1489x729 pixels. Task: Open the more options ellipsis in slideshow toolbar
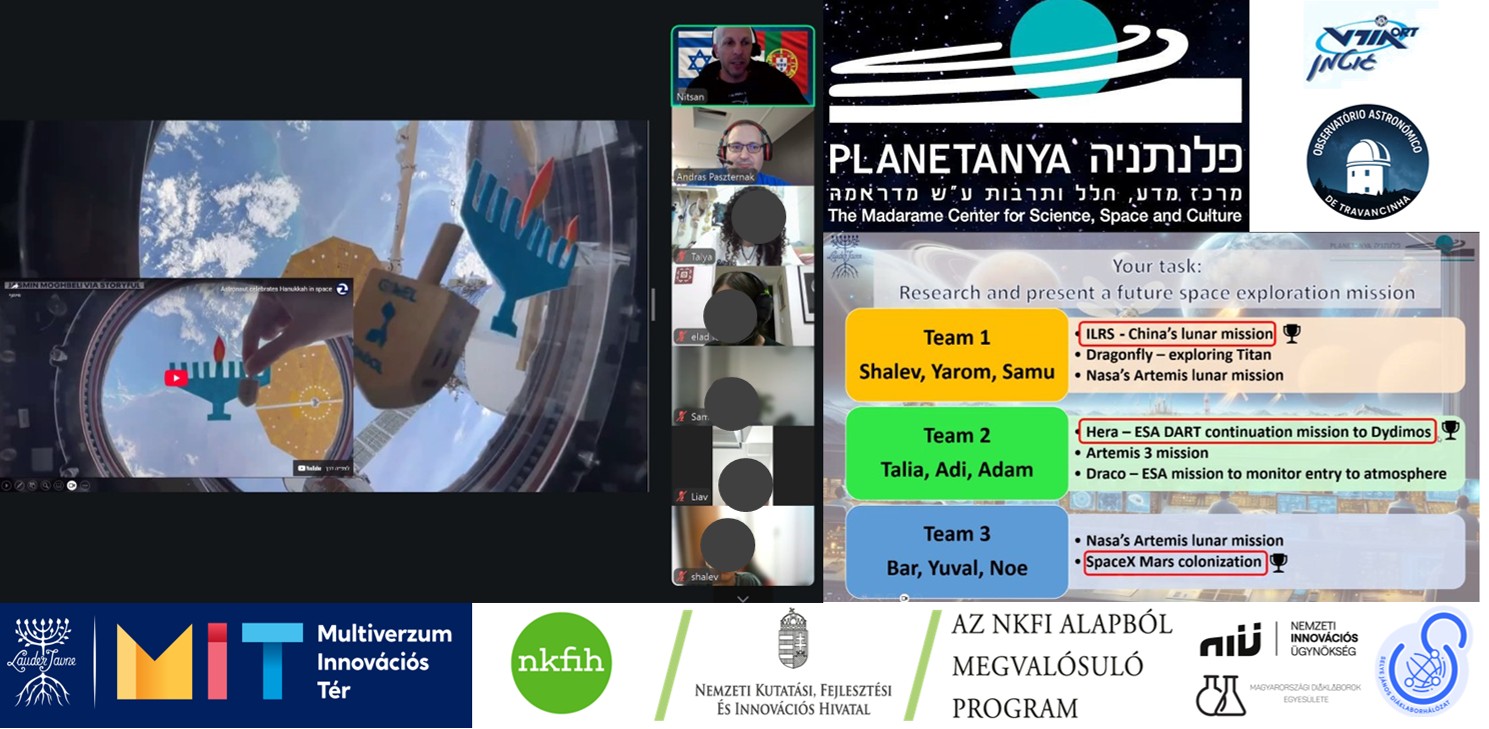[x=85, y=486]
